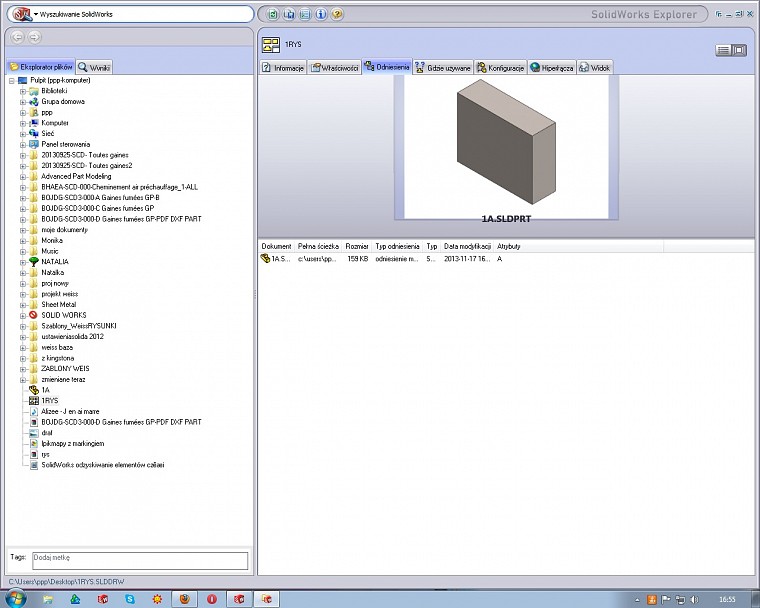The image size is (760, 608).
Task: Select the Szablony_WeissRYSUNKI folder
Action: point(79,326)
